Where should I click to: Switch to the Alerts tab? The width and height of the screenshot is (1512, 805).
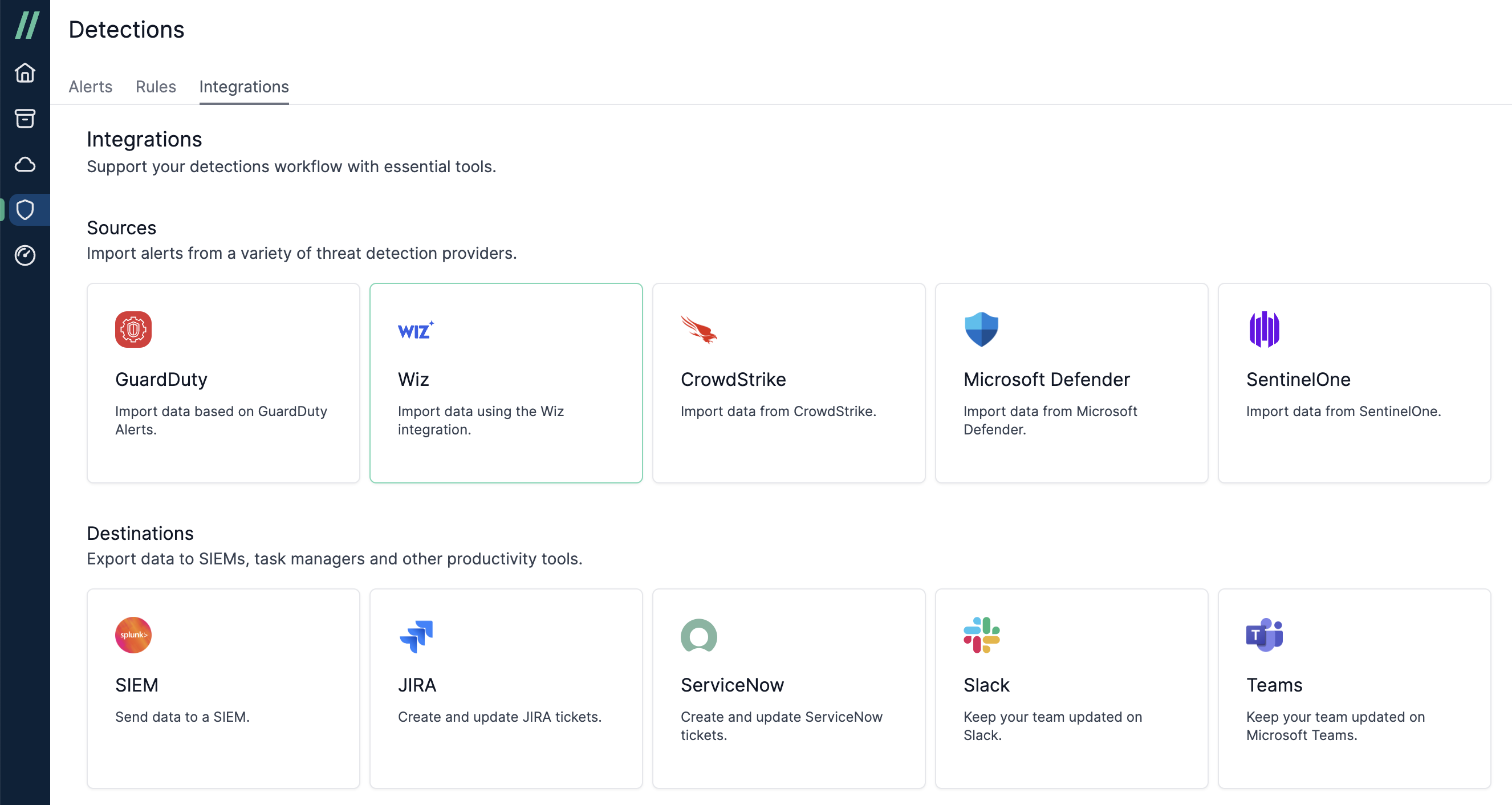(x=91, y=87)
